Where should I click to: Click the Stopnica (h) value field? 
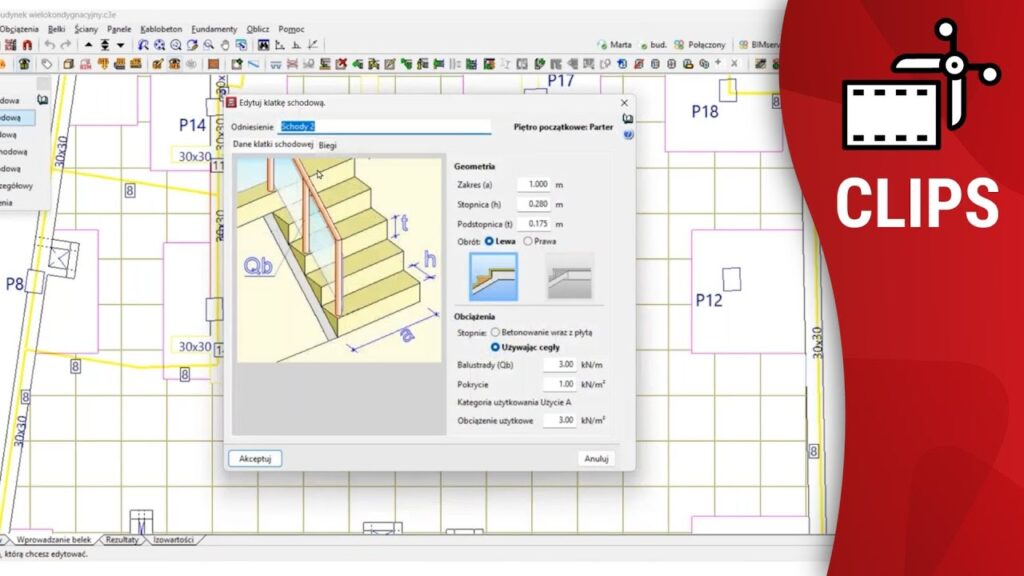tap(535, 204)
